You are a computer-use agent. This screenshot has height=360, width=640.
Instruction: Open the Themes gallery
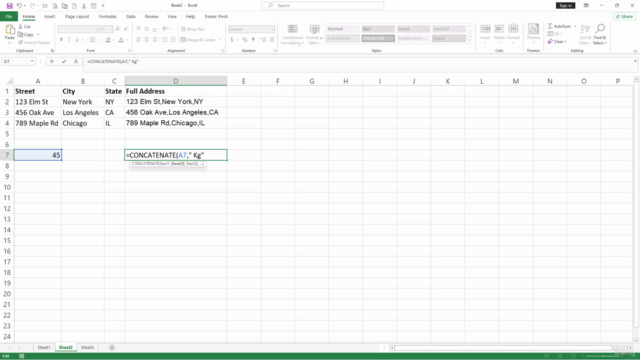coord(533,33)
